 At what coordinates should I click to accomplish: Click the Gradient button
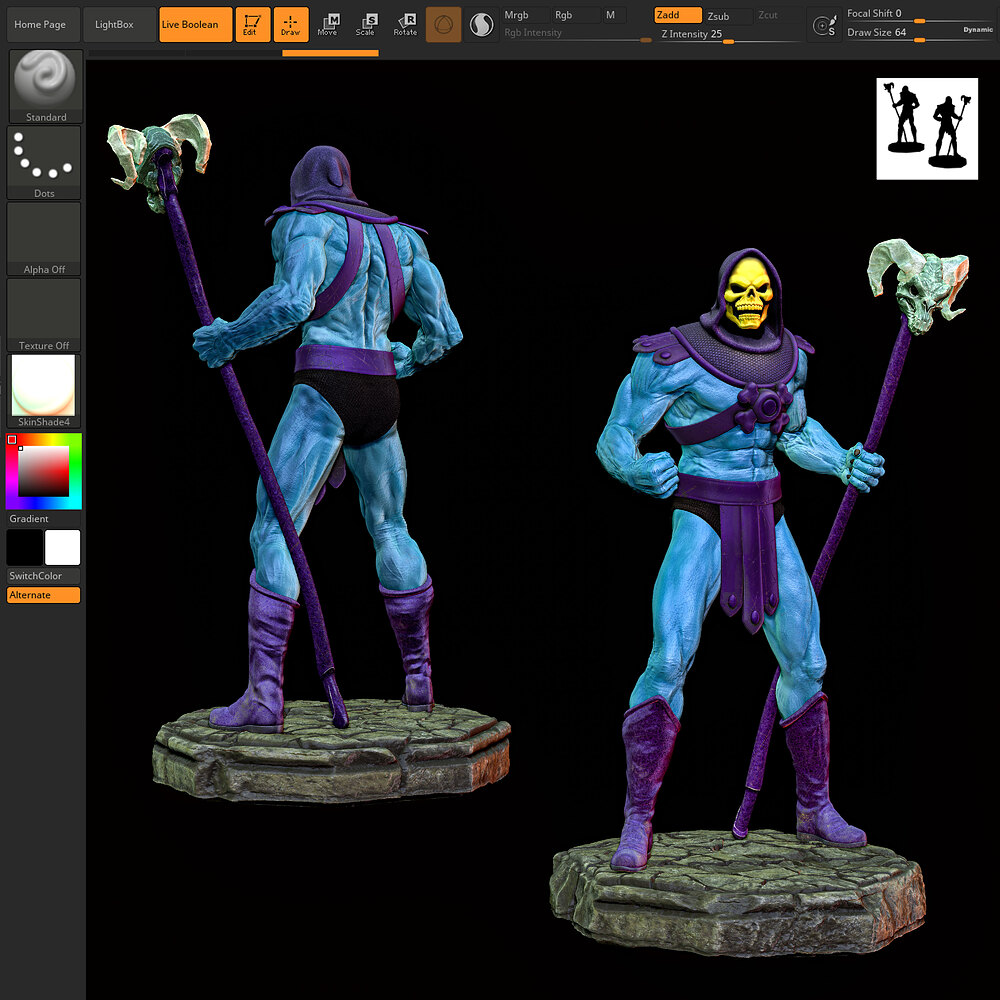tap(44, 518)
